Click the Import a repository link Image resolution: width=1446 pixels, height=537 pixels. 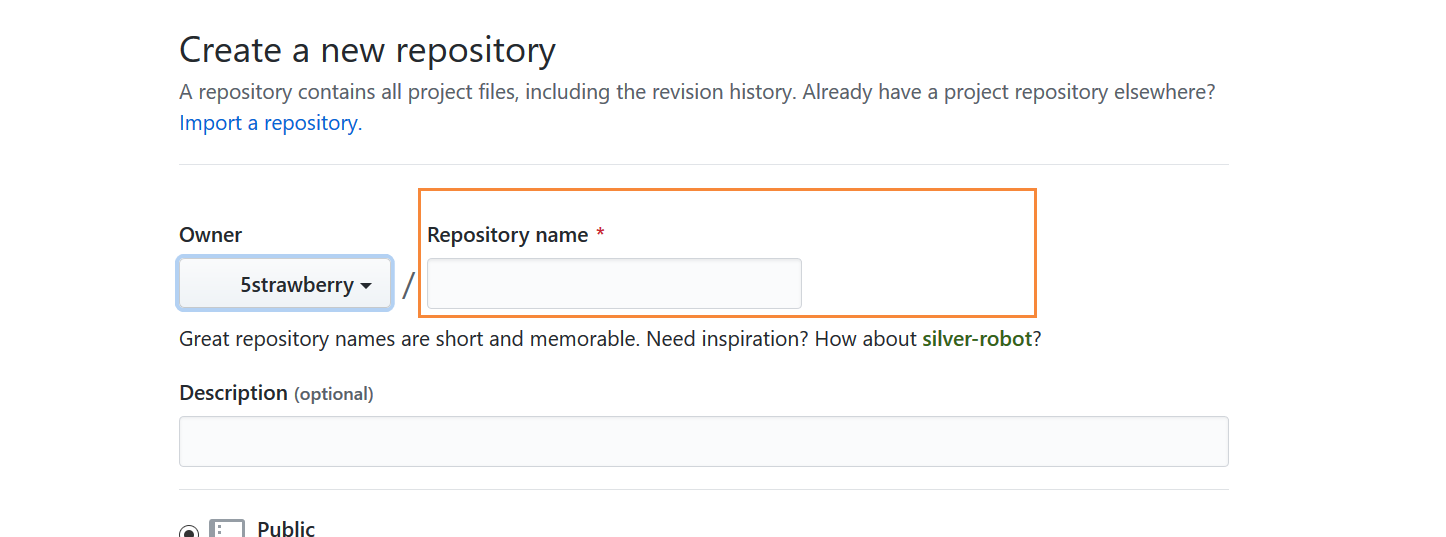(271, 123)
